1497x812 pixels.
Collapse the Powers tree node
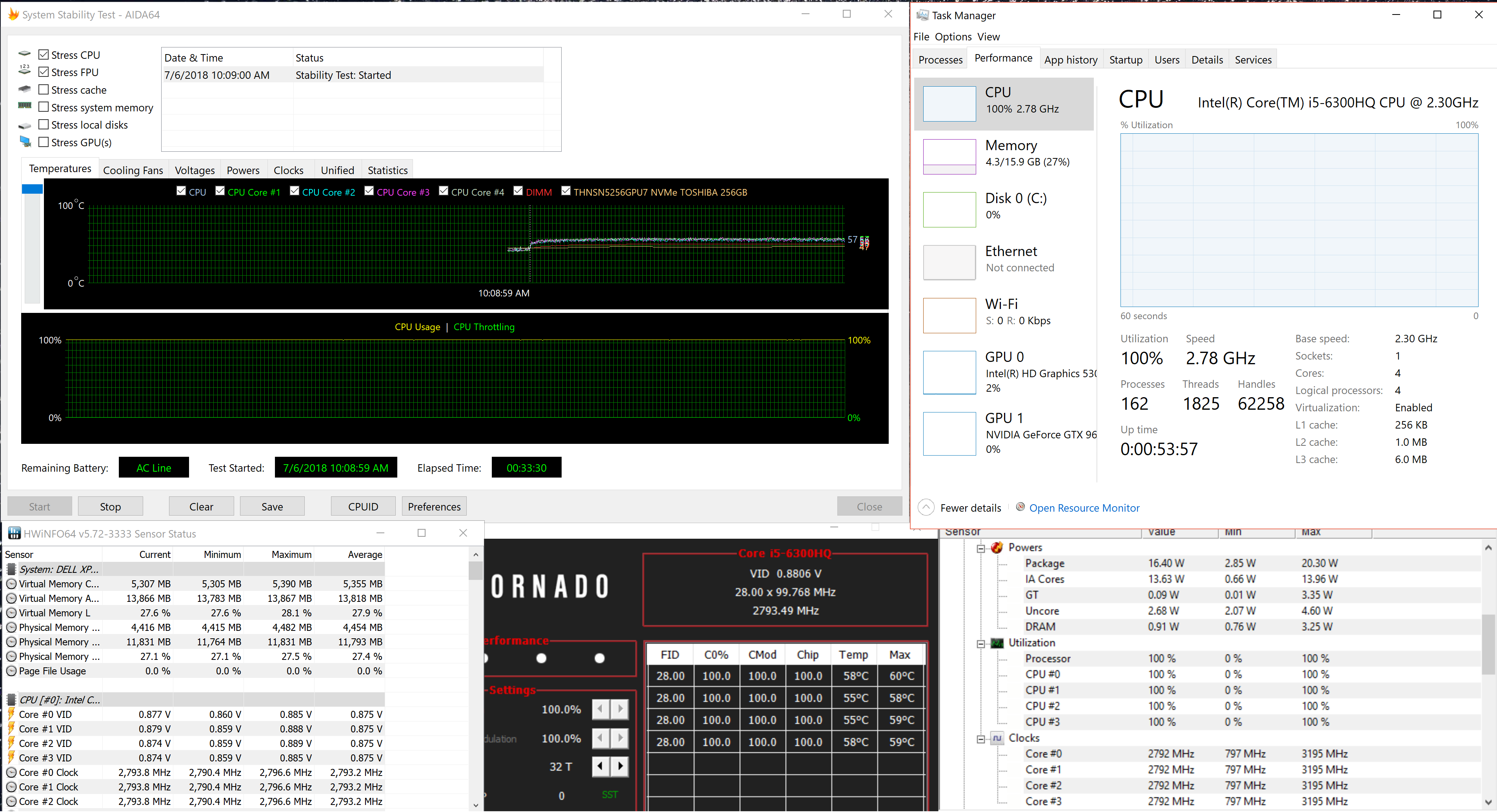(x=981, y=548)
